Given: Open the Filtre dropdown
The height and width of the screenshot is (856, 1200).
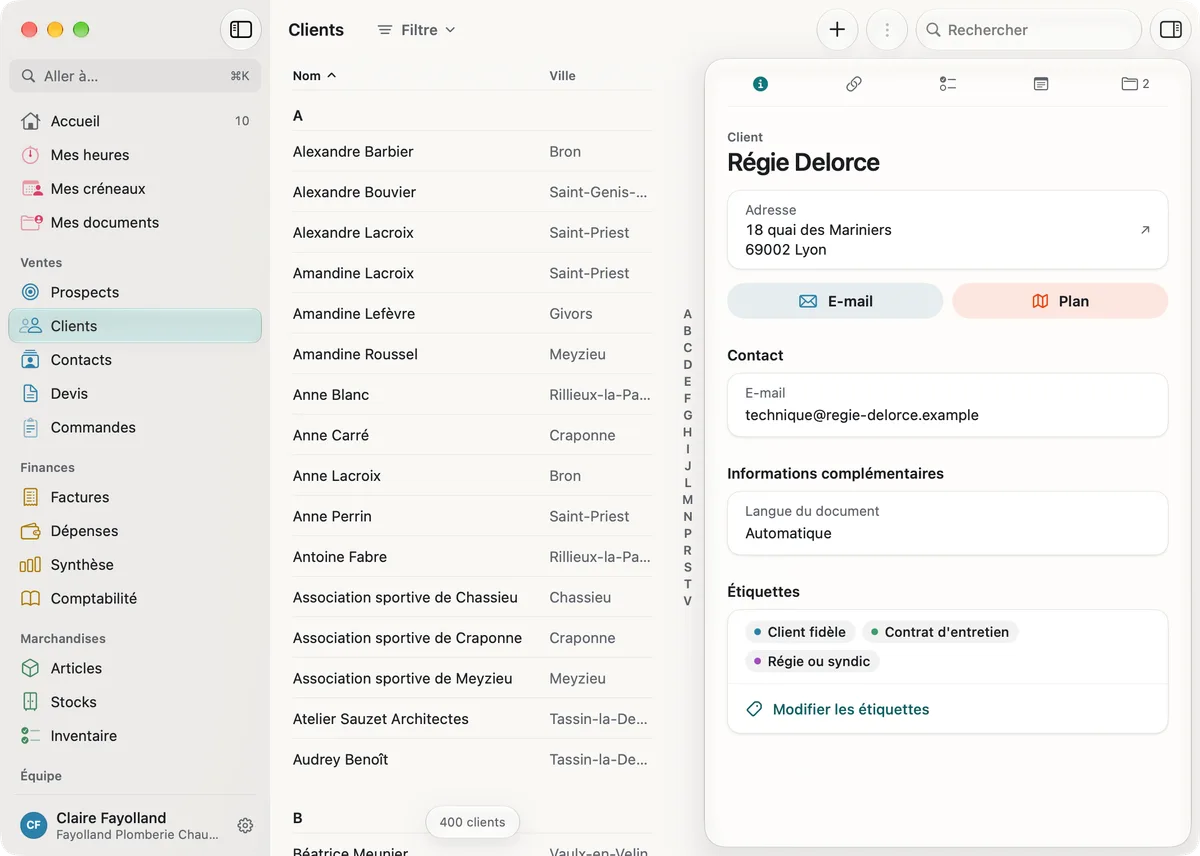Looking at the screenshot, I should click(x=417, y=30).
